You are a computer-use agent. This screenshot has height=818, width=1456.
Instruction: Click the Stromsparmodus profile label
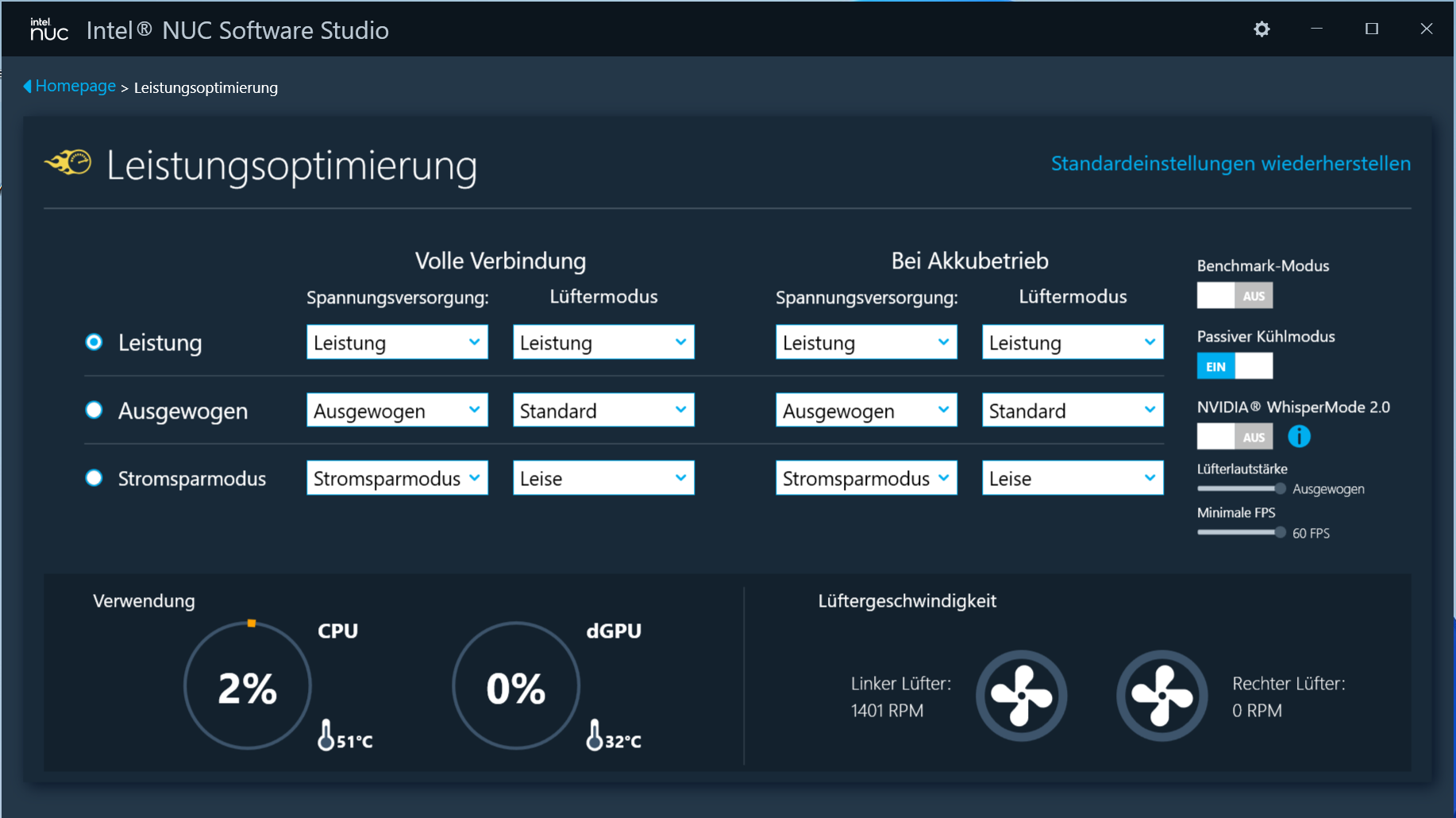pos(192,478)
